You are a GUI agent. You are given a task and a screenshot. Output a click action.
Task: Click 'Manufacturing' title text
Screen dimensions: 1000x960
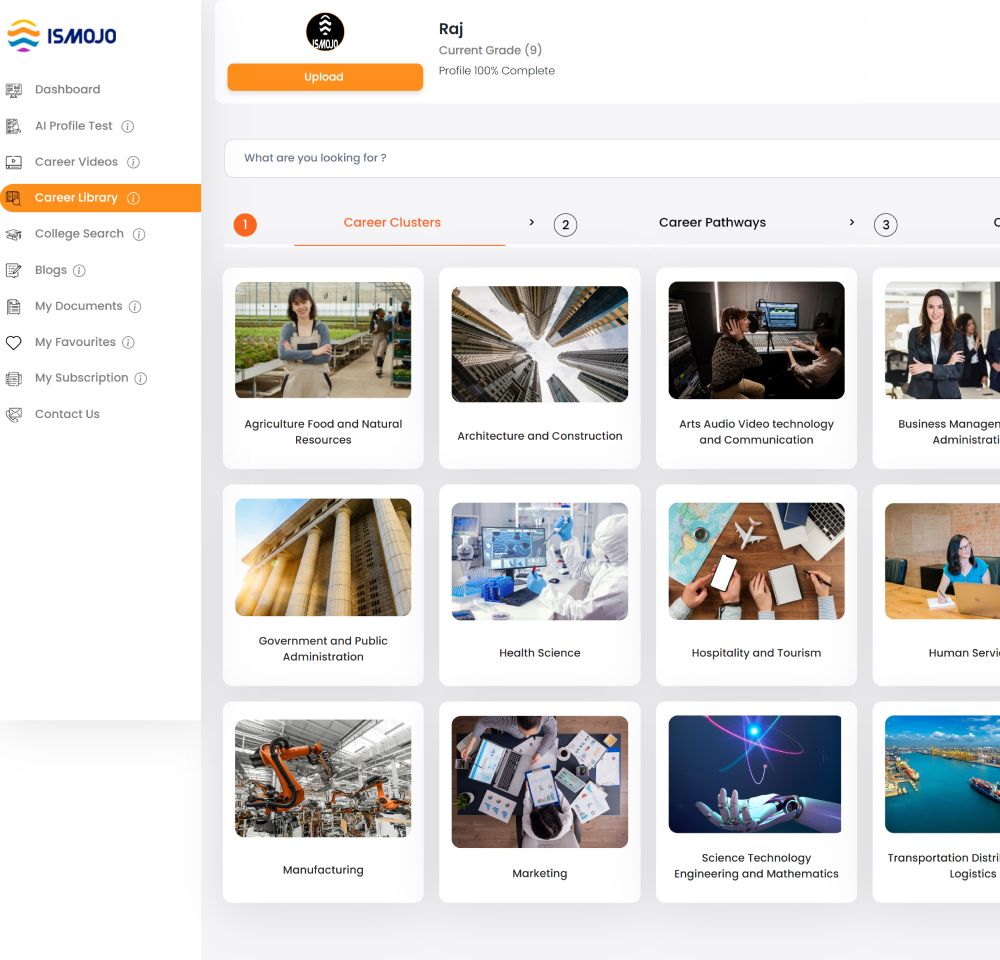pyautogui.click(x=323, y=870)
